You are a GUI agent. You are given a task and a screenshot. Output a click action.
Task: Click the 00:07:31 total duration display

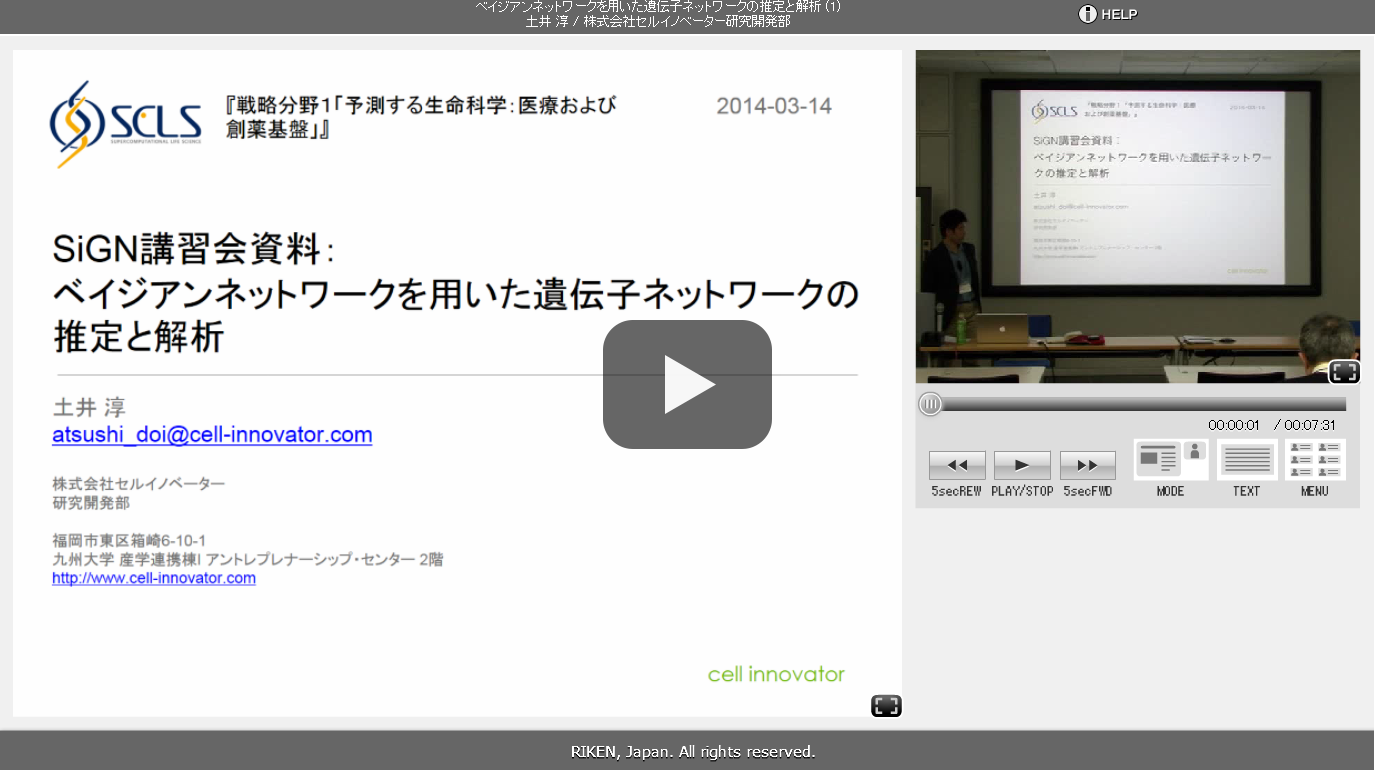pyautogui.click(x=1310, y=425)
